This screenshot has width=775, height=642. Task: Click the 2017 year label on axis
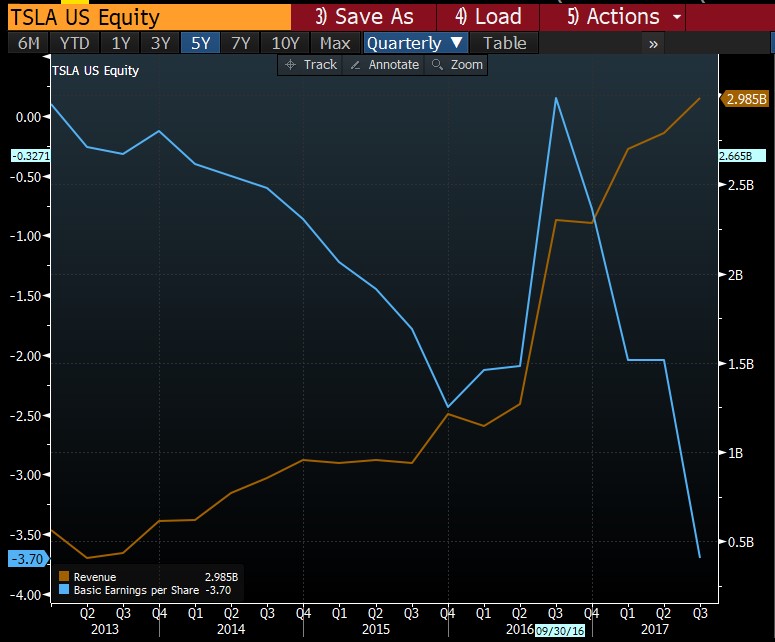tap(654, 629)
